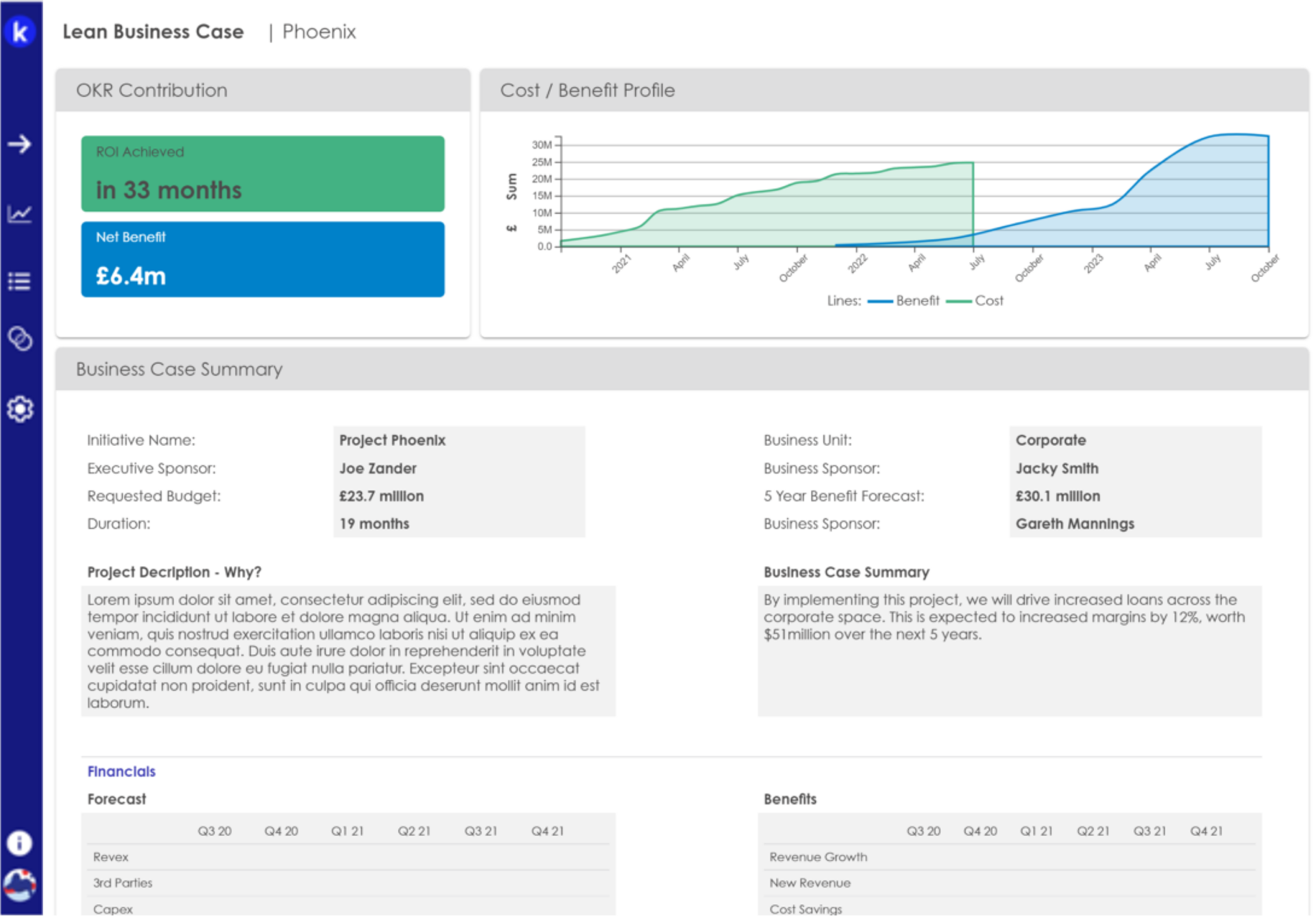The width and height of the screenshot is (1316, 917).
Task: Click the Lean Business Case title
Action: (153, 32)
